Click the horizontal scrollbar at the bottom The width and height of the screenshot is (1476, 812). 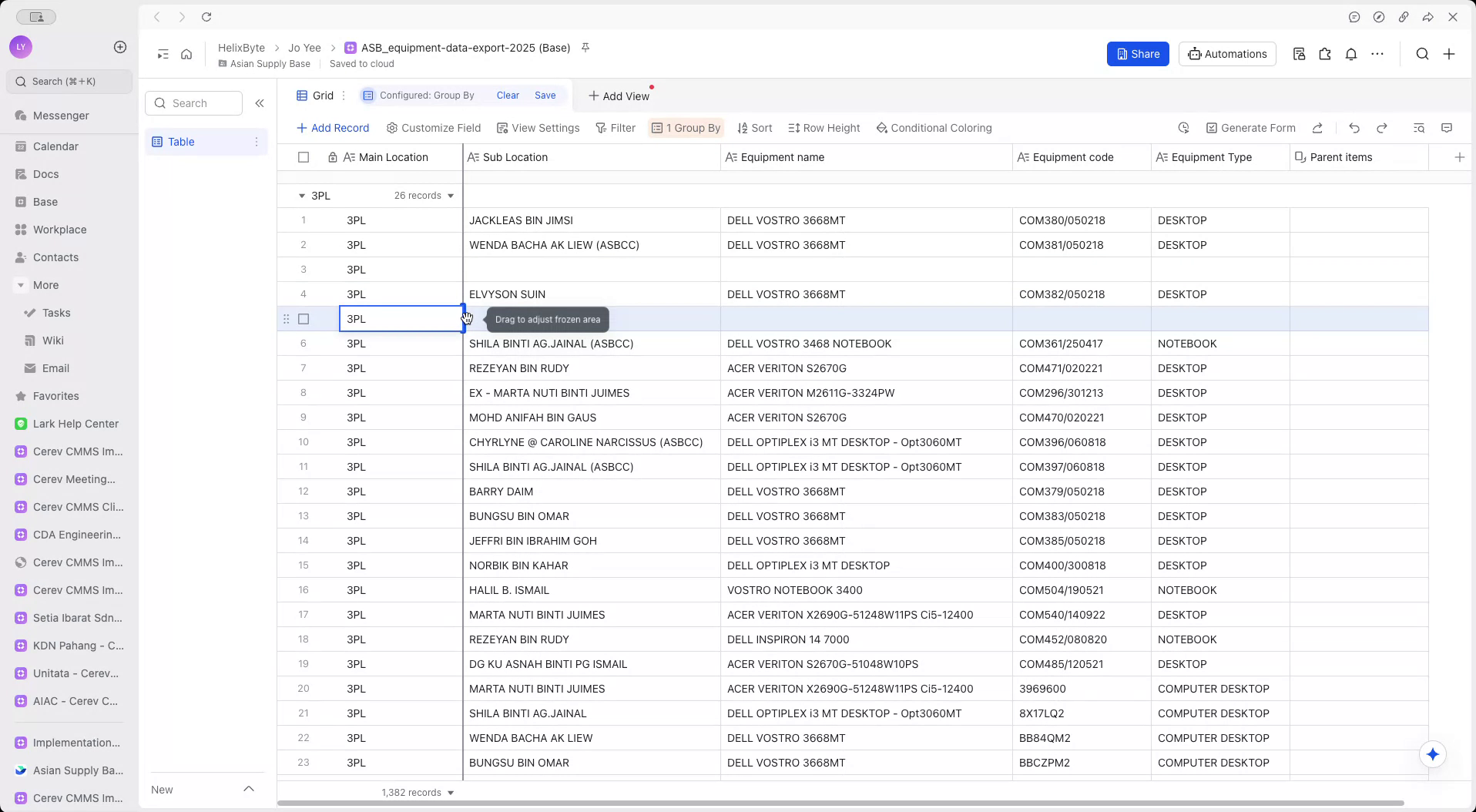tap(847, 804)
